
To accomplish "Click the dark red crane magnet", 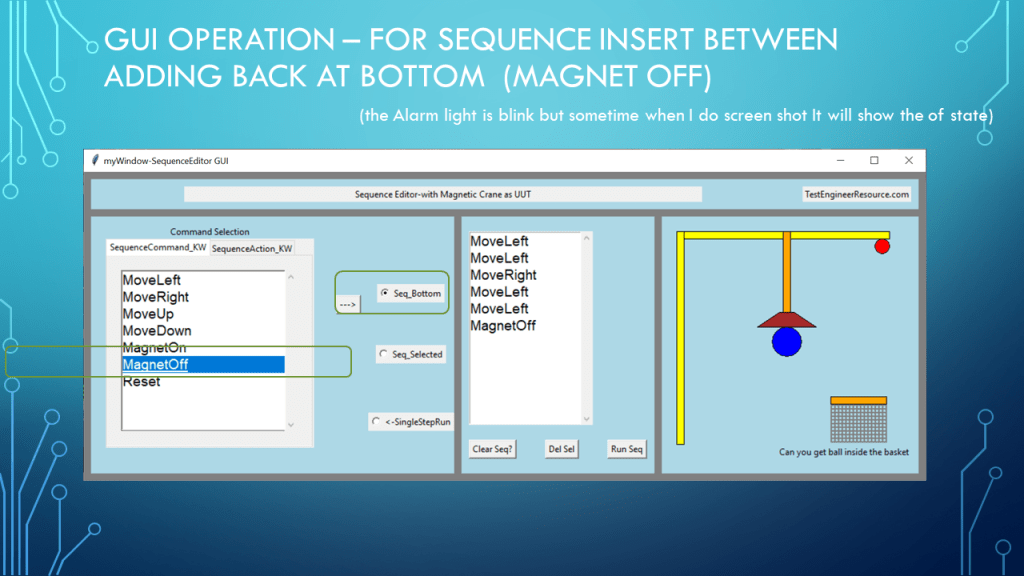I will pyautogui.click(x=787, y=319).
